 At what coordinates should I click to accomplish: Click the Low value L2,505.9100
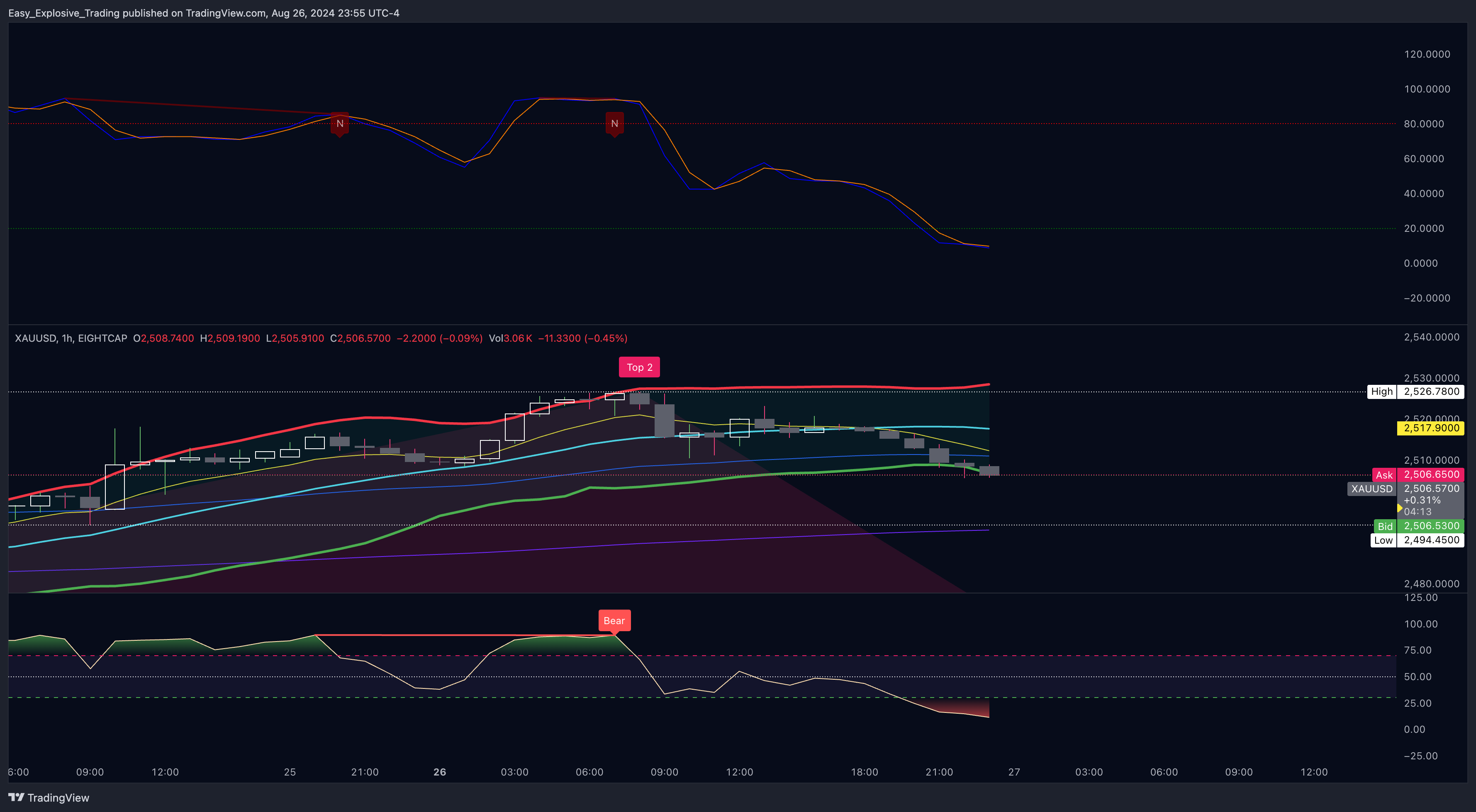295,338
